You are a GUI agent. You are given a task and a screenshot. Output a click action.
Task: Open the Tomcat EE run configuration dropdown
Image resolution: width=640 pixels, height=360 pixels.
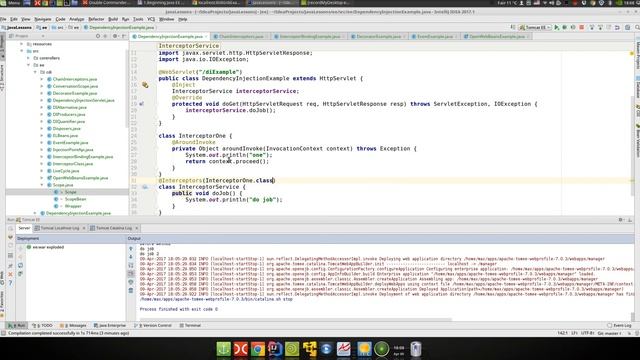click(536, 27)
